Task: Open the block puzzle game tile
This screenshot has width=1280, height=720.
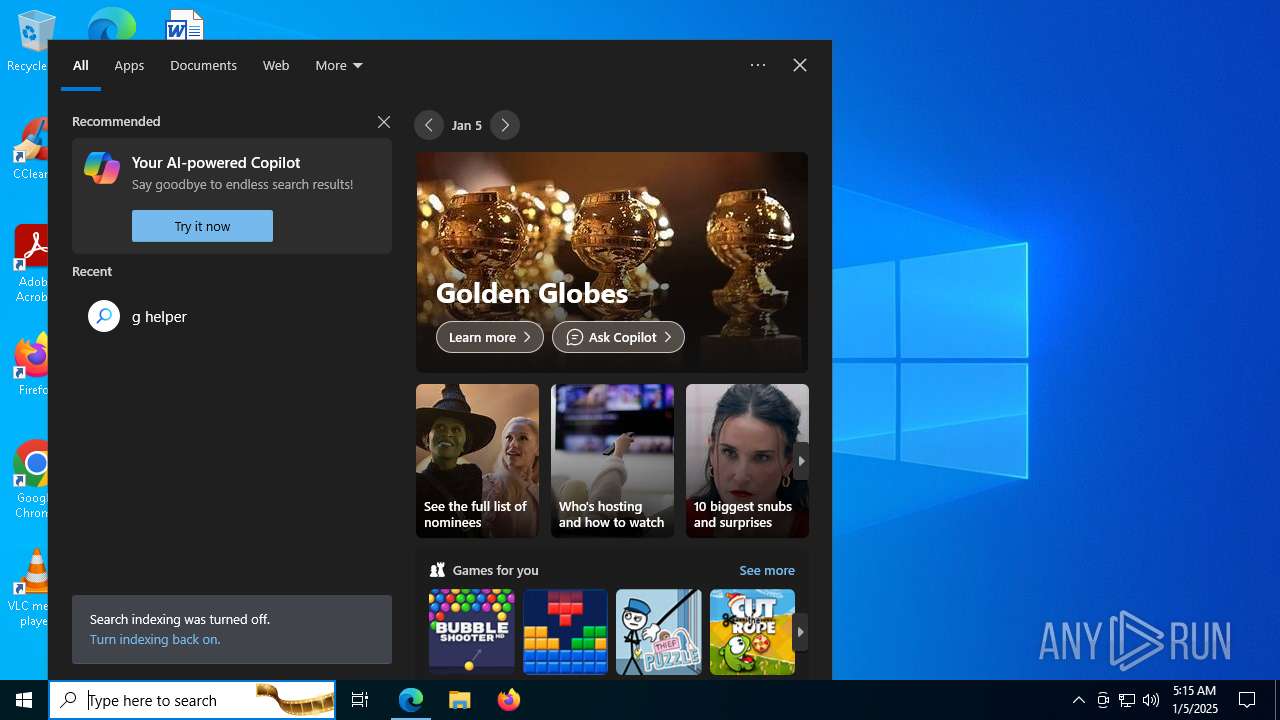Action: click(565, 632)
